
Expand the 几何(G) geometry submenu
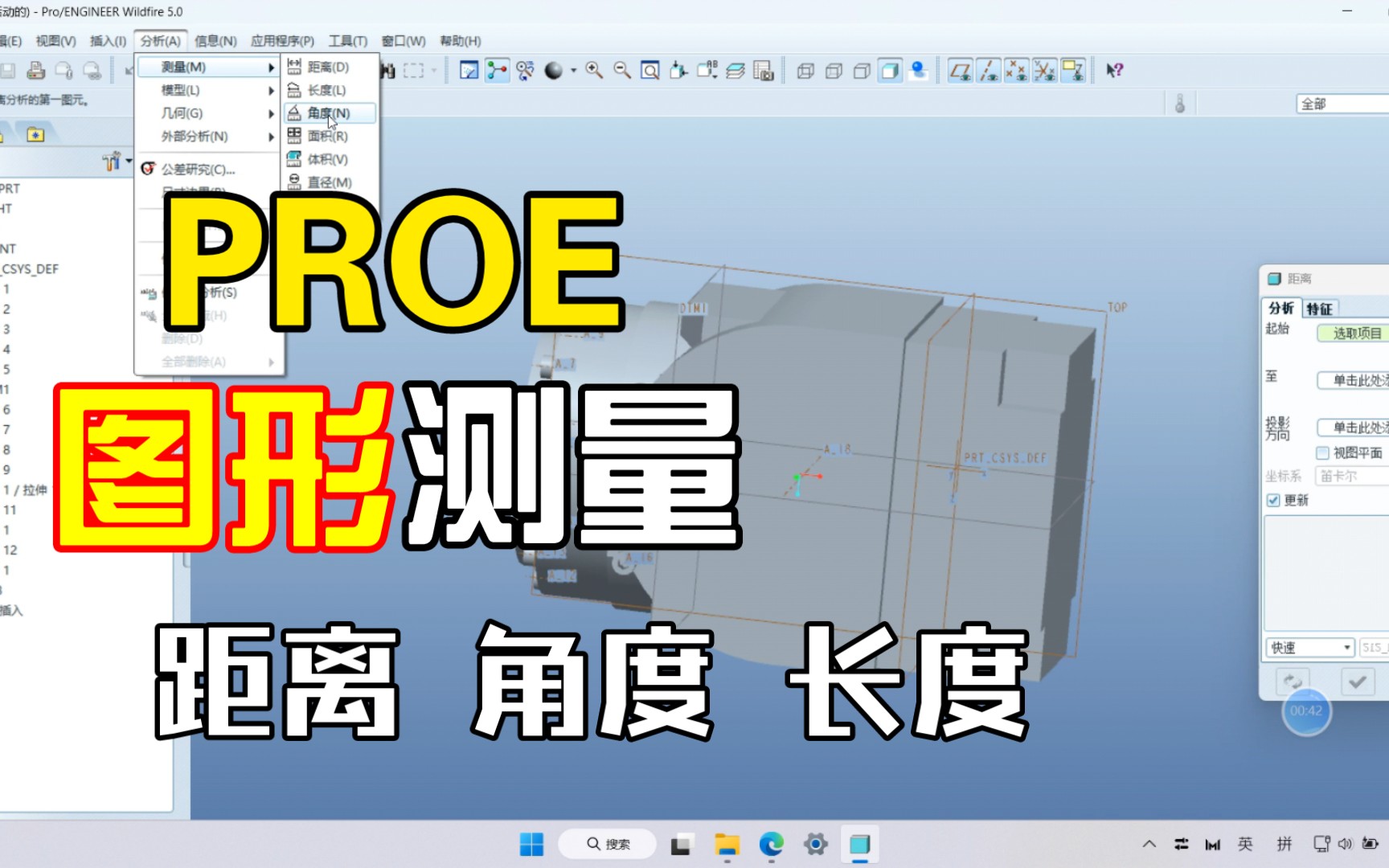coord(207,113)
